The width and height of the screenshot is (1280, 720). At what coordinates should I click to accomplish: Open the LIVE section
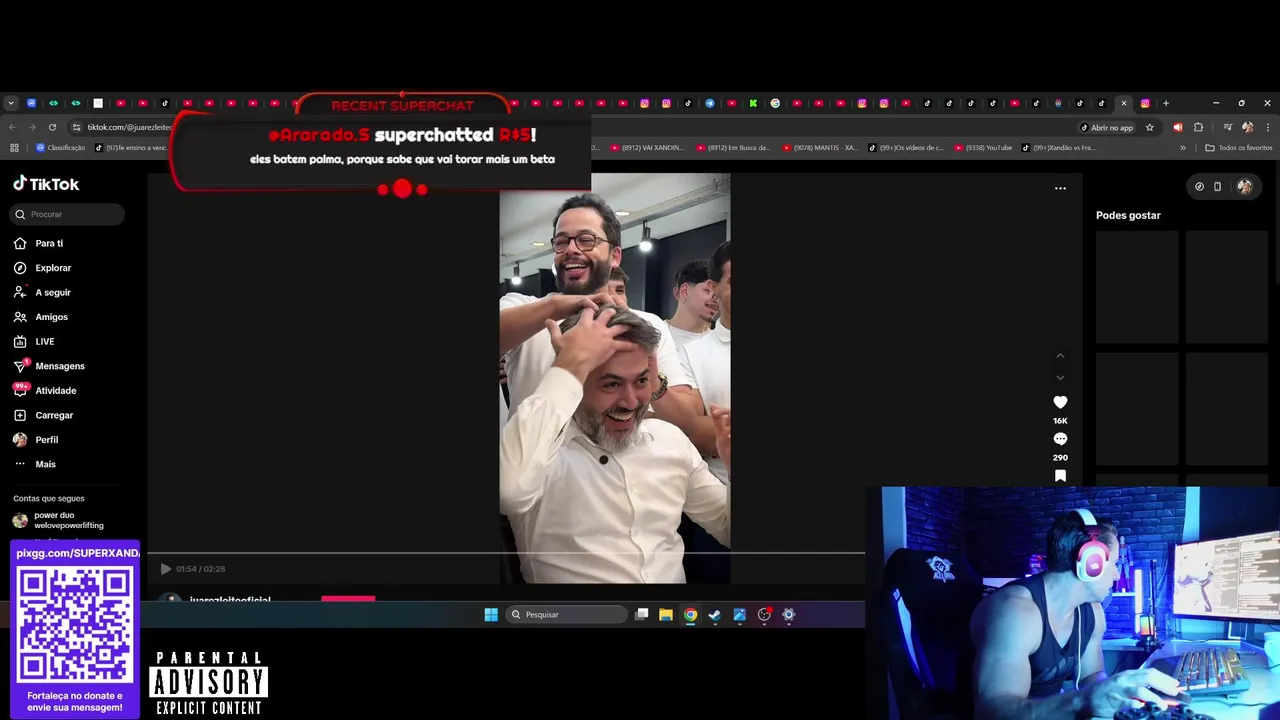point(34,341)
